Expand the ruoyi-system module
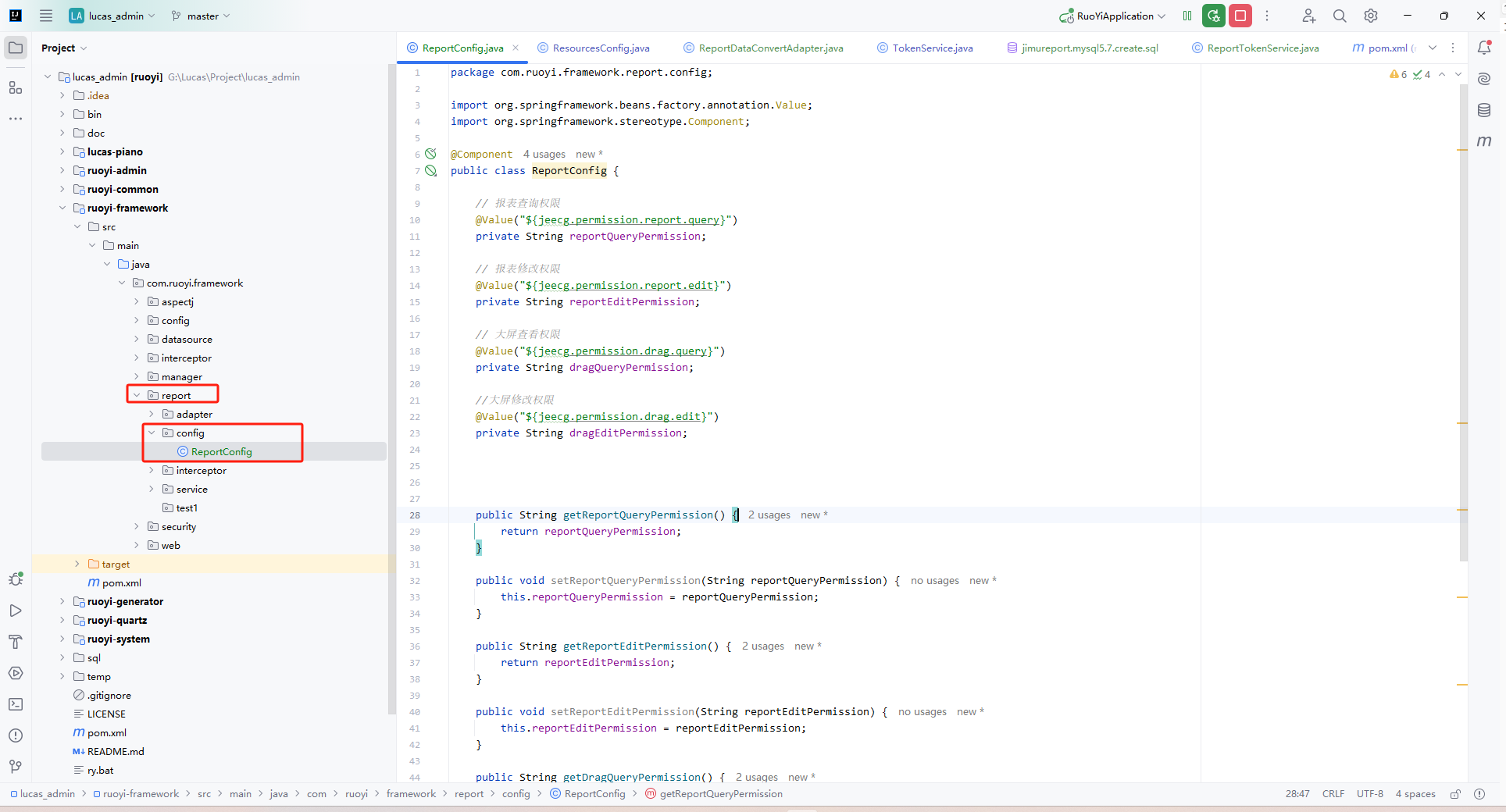The image size is (1506, 812). pyautogui.click(x=62, y=639)
